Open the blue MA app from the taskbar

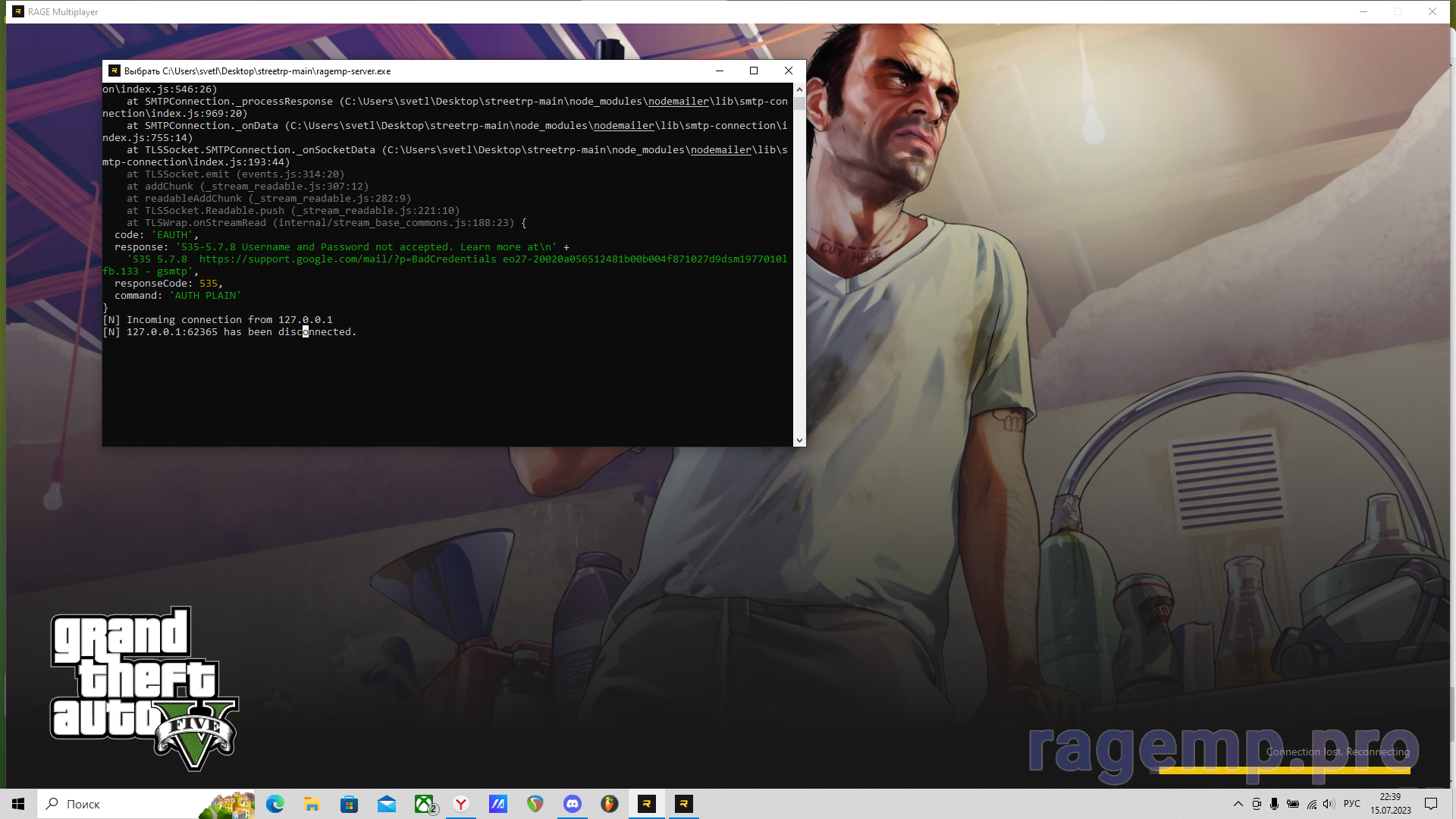498,804
